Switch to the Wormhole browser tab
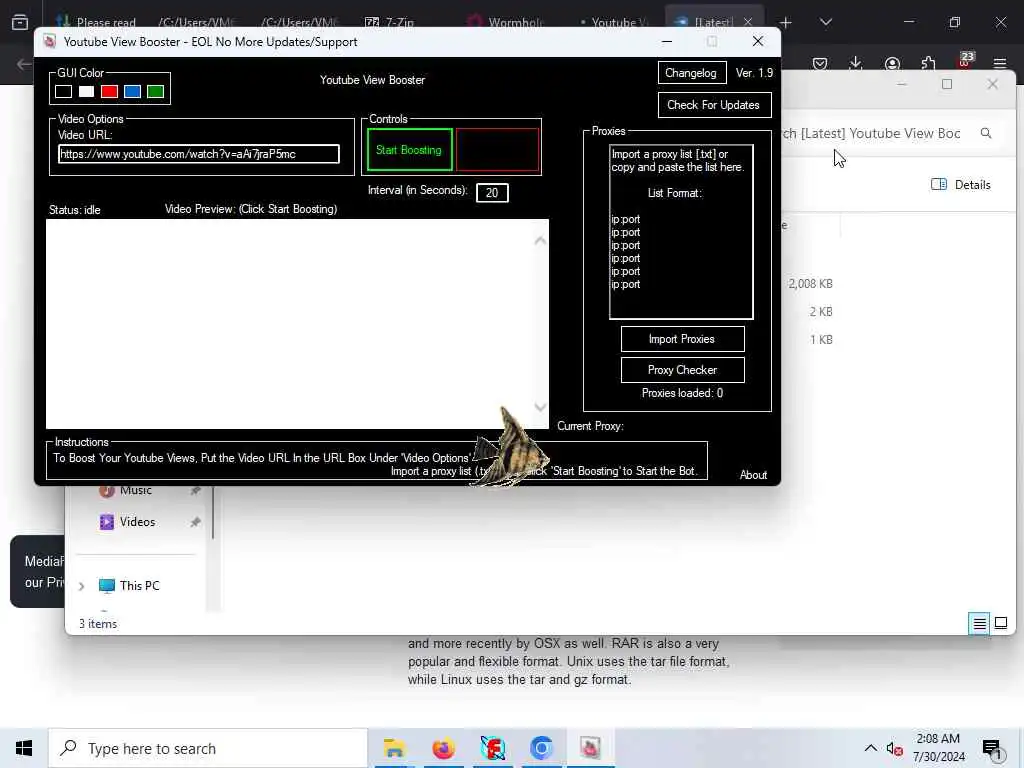 (507, 23)
